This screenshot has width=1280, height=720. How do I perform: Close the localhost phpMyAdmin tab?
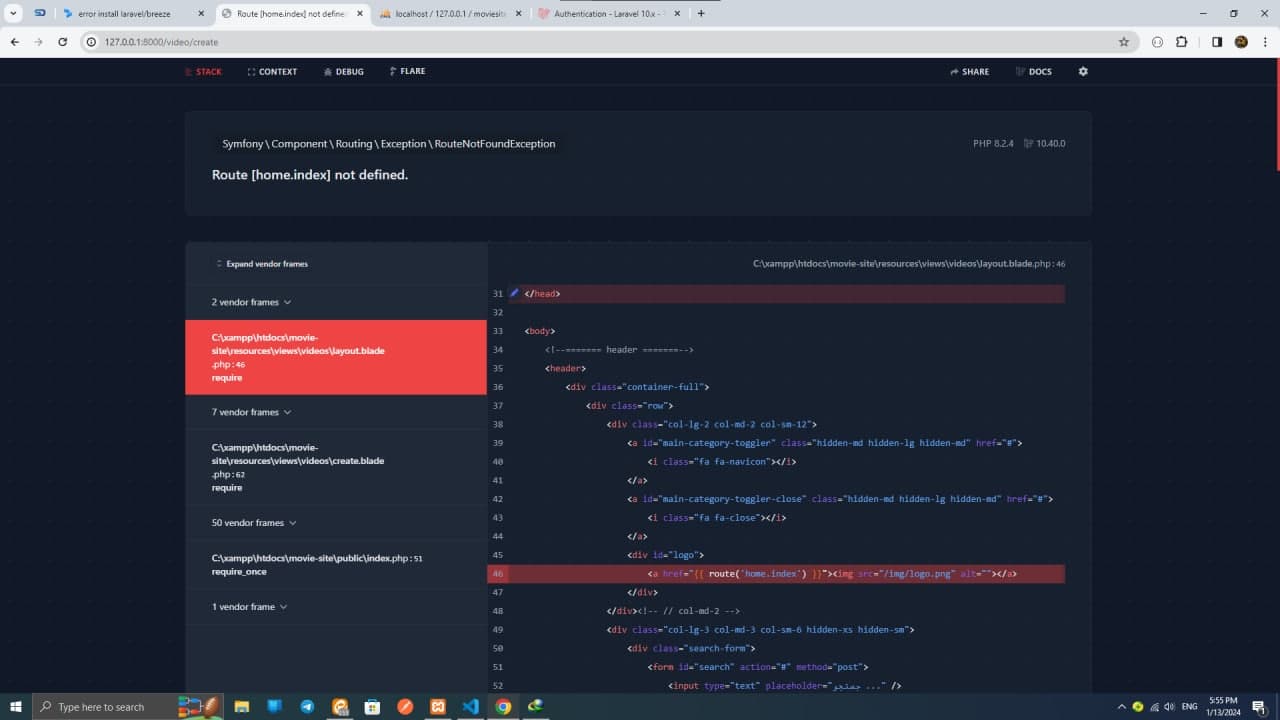(x=518, y=14)
